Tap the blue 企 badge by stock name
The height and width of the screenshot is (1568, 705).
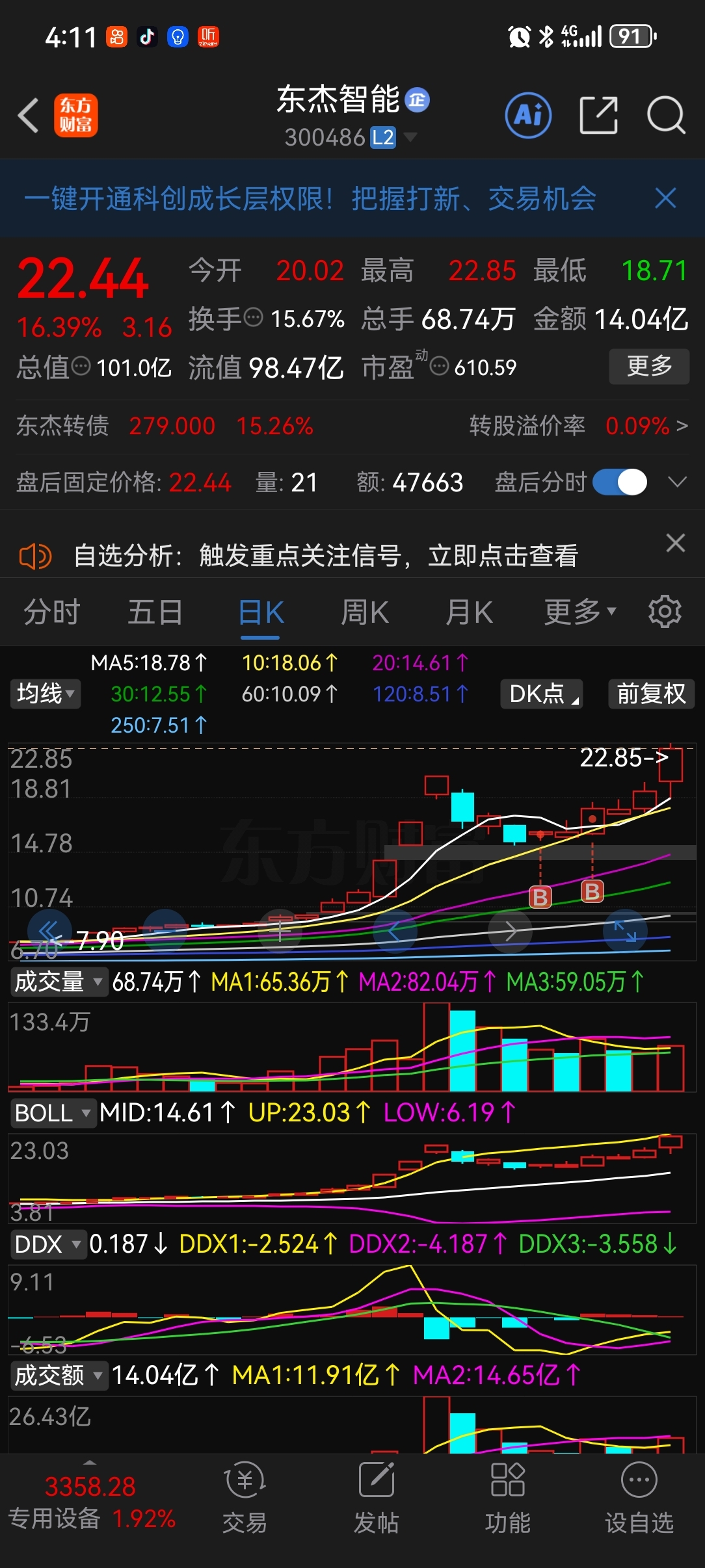click(x=417, y=100)
